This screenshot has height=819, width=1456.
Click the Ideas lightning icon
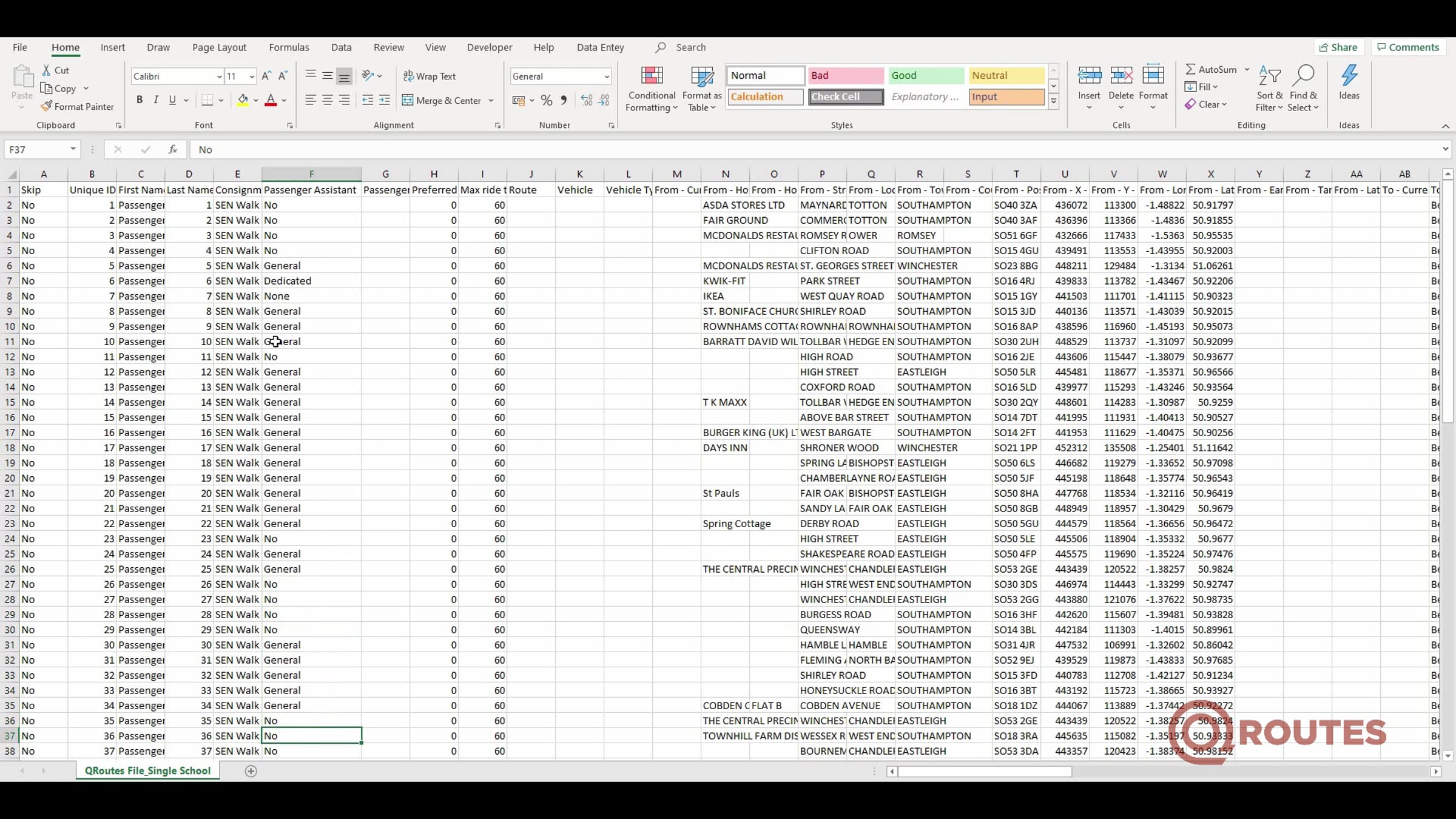click(x=1349, y=76)
